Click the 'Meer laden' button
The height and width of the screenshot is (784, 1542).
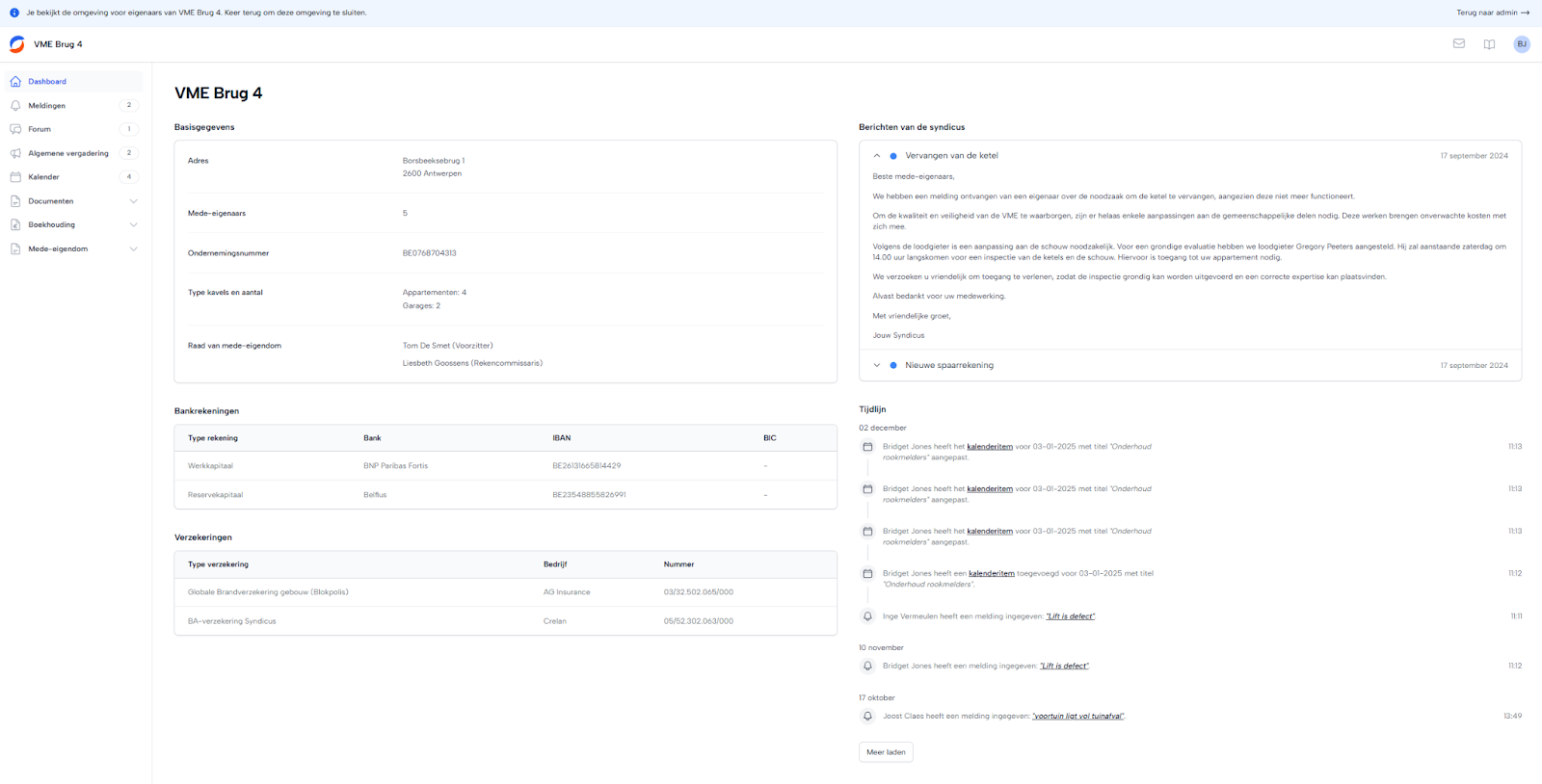886,752
